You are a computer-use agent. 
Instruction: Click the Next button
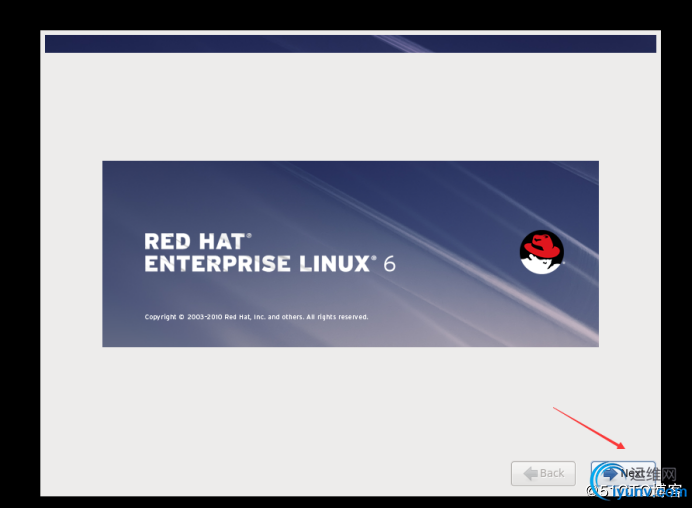point(623,474)
